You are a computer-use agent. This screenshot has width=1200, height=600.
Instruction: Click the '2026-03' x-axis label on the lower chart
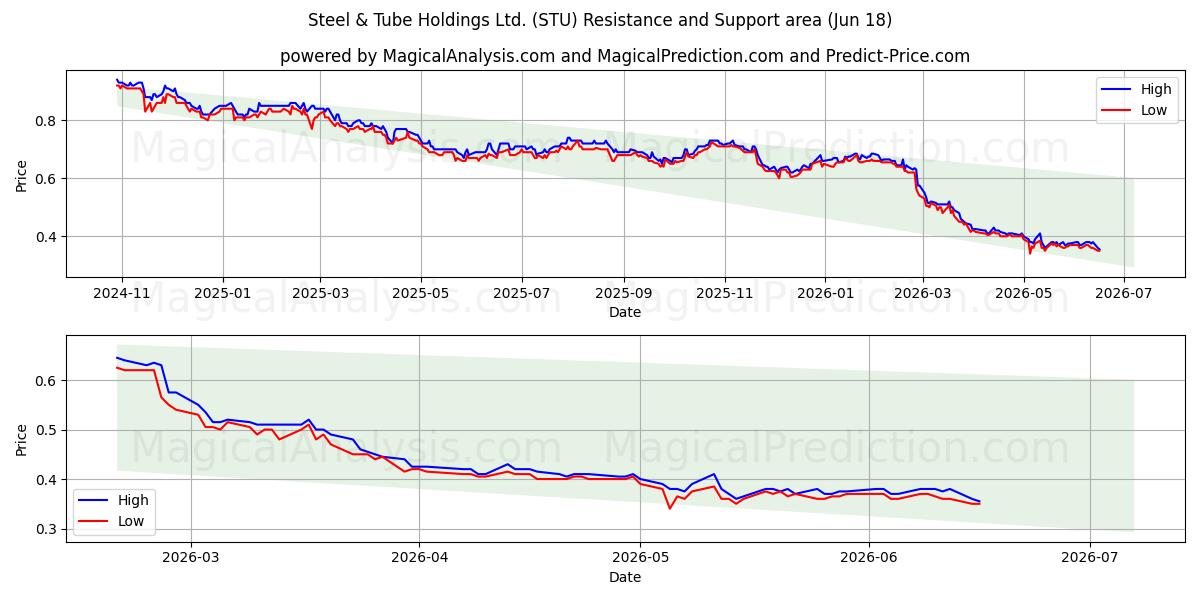pyautogui.click(x=190, y=558)
